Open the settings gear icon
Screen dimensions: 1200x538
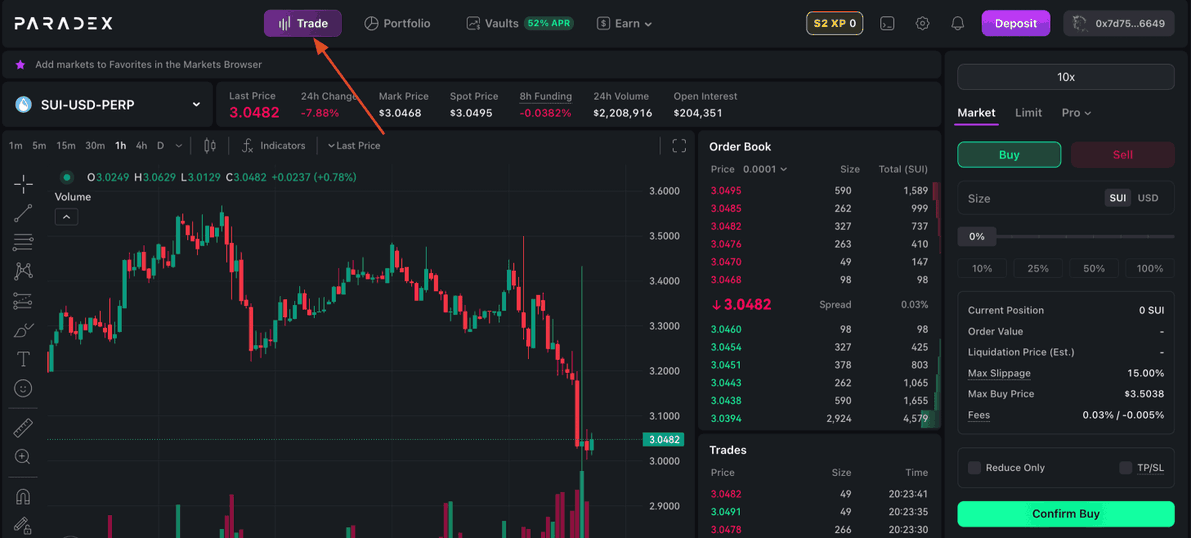(x=922, y=23)
